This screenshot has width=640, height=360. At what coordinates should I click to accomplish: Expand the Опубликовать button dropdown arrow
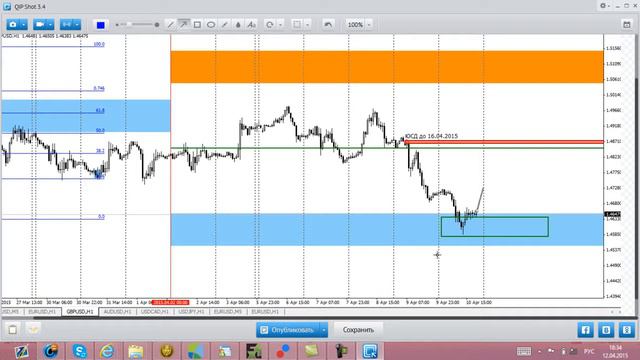point(324,330)
